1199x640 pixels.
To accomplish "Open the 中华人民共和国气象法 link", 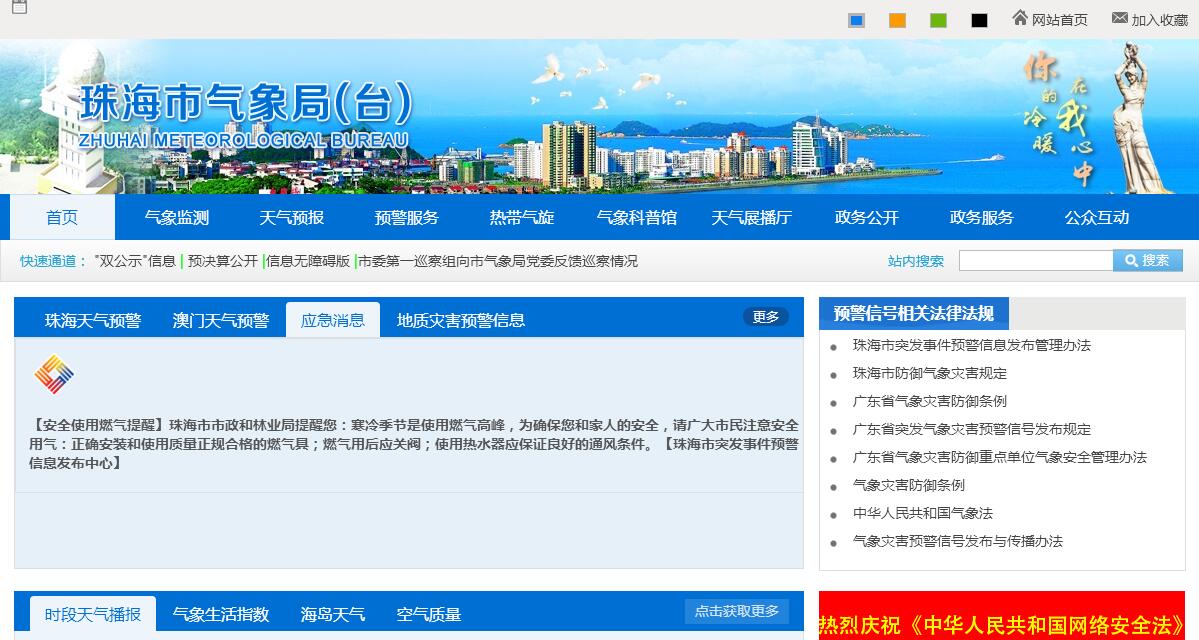I will point(922,513).
